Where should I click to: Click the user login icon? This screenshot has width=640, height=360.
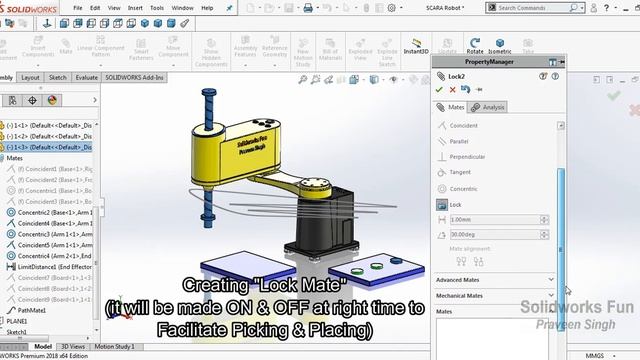593,8
